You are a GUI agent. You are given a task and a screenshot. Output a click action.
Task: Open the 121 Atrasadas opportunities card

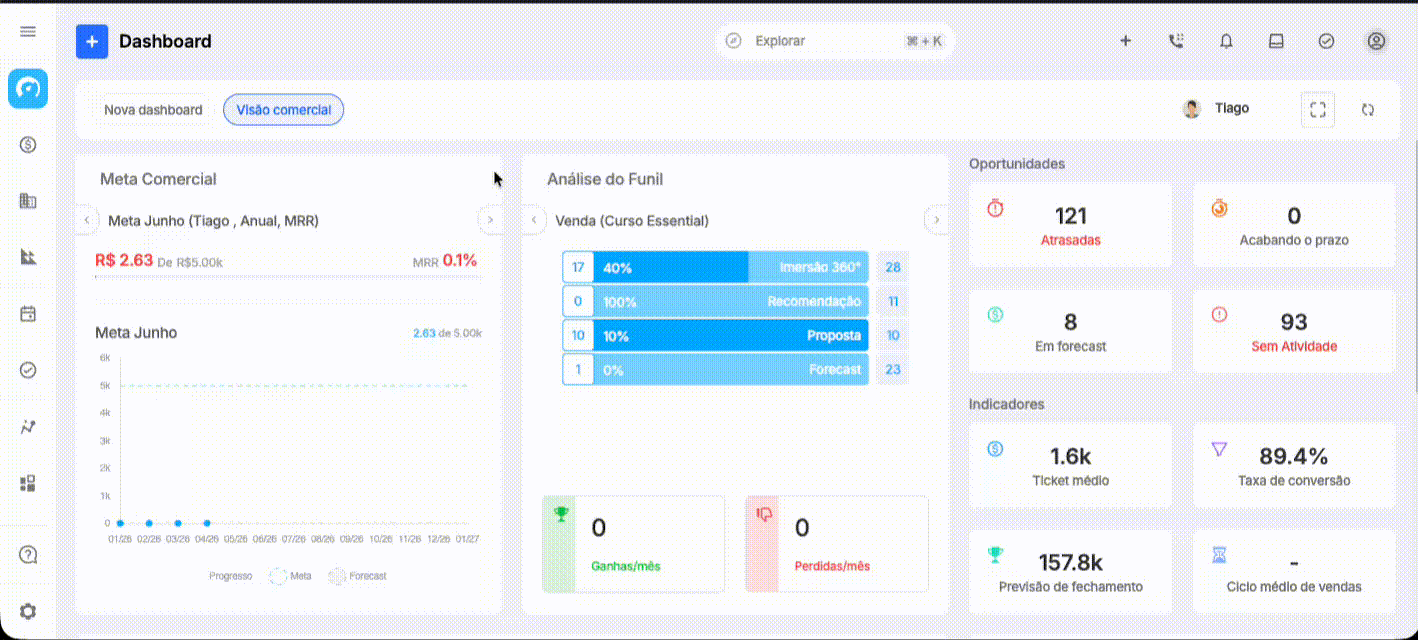[x=1070, y=225]
